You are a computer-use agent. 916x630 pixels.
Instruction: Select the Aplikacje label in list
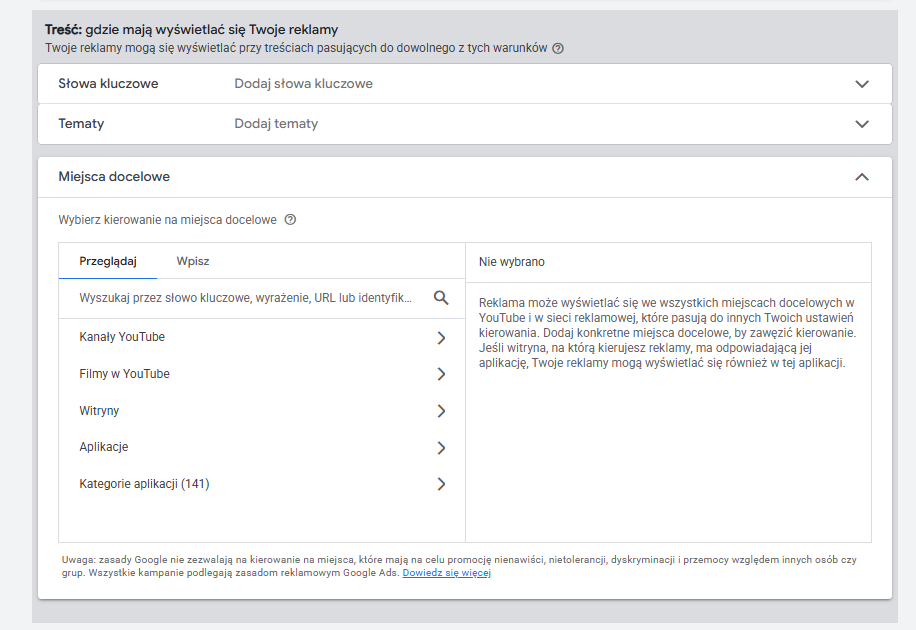click(104, 447)
